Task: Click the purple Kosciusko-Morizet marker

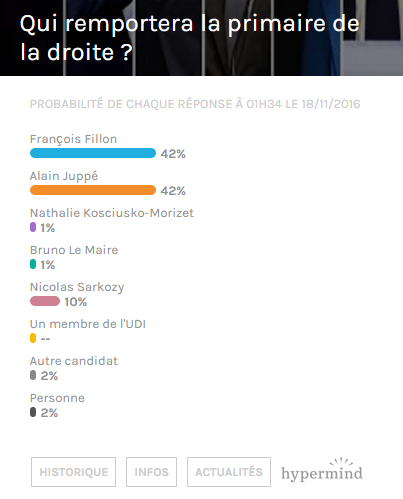Action: tap(33, 227)
